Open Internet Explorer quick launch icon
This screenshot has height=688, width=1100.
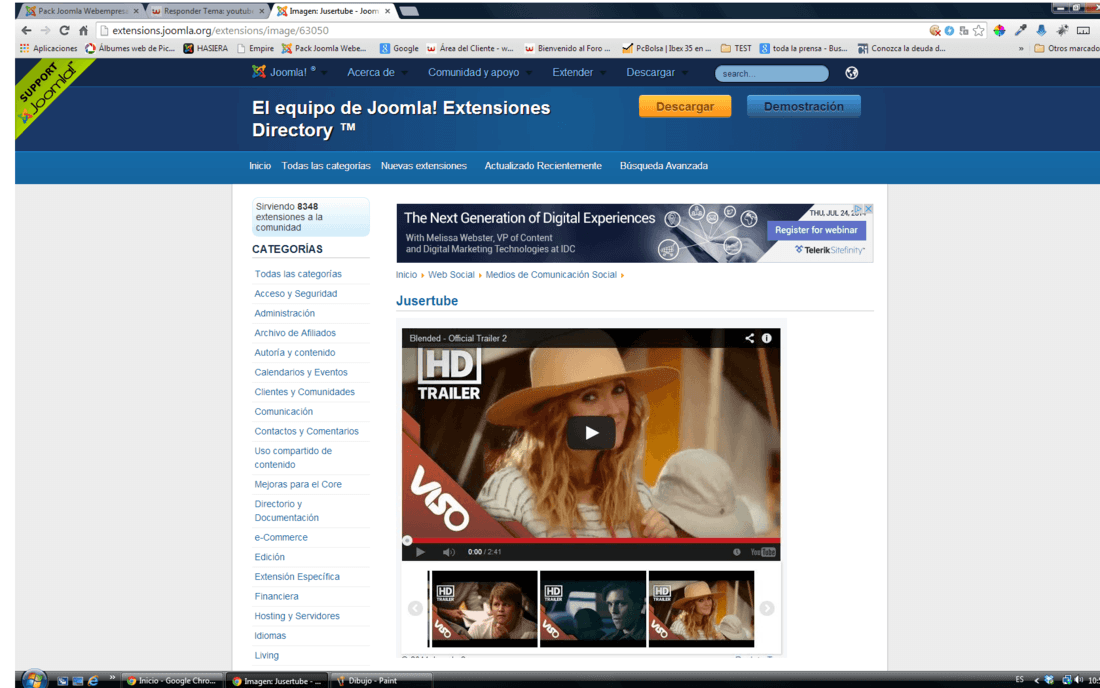point(93,680)
